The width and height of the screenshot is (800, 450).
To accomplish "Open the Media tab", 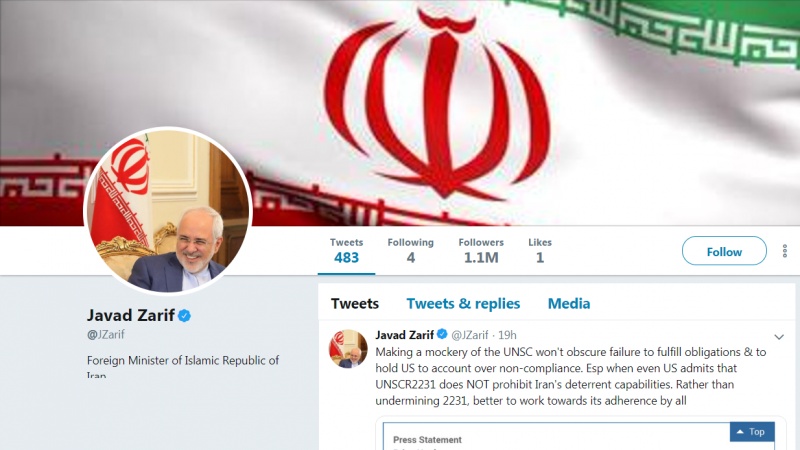I will click(x=569, y=304).
